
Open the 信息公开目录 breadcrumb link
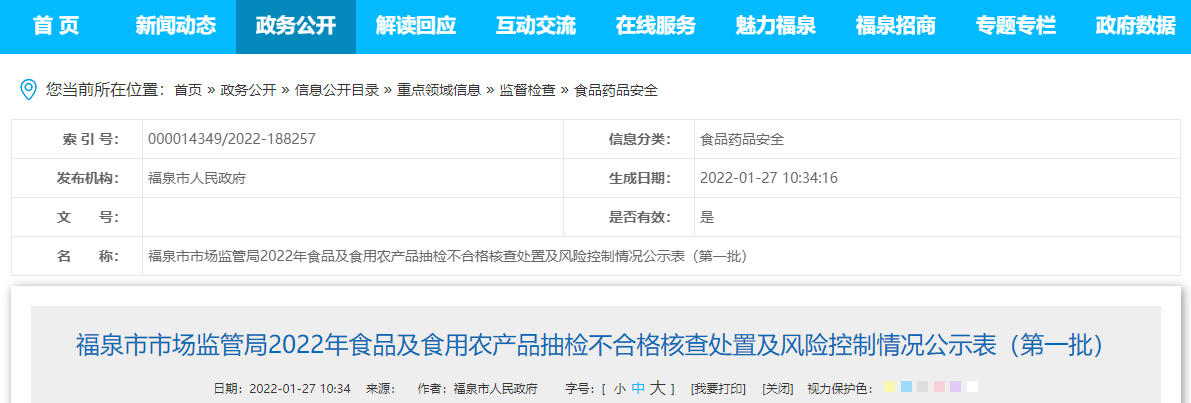pos(336,90)
